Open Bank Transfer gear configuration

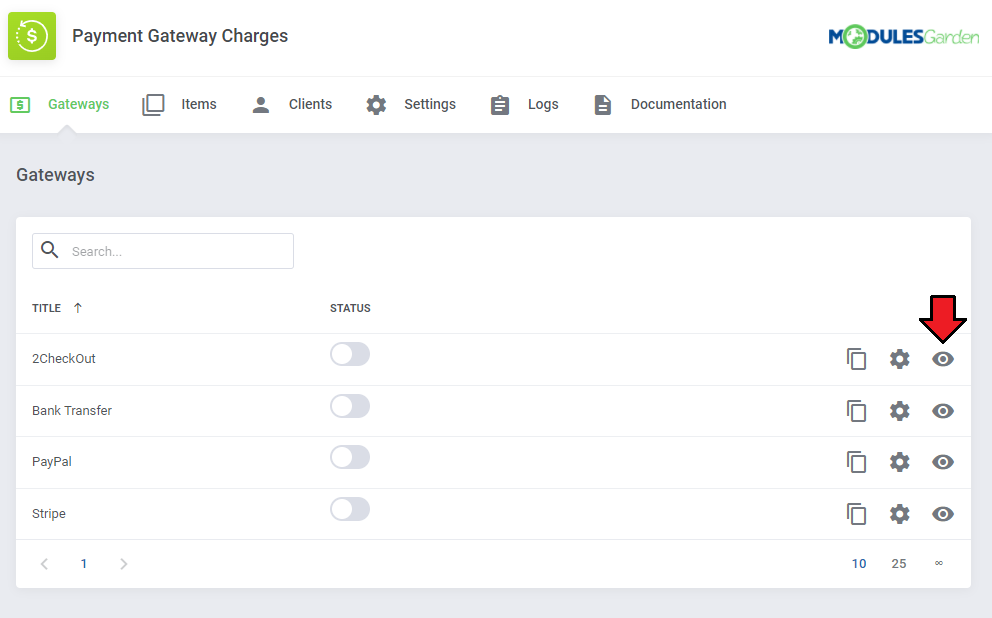[900, 411]
